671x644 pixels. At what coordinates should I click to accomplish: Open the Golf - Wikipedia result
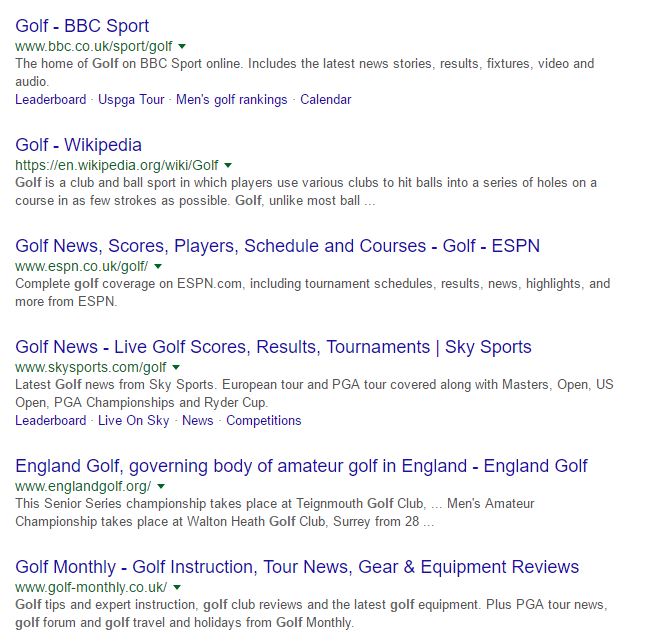(78, 145)
